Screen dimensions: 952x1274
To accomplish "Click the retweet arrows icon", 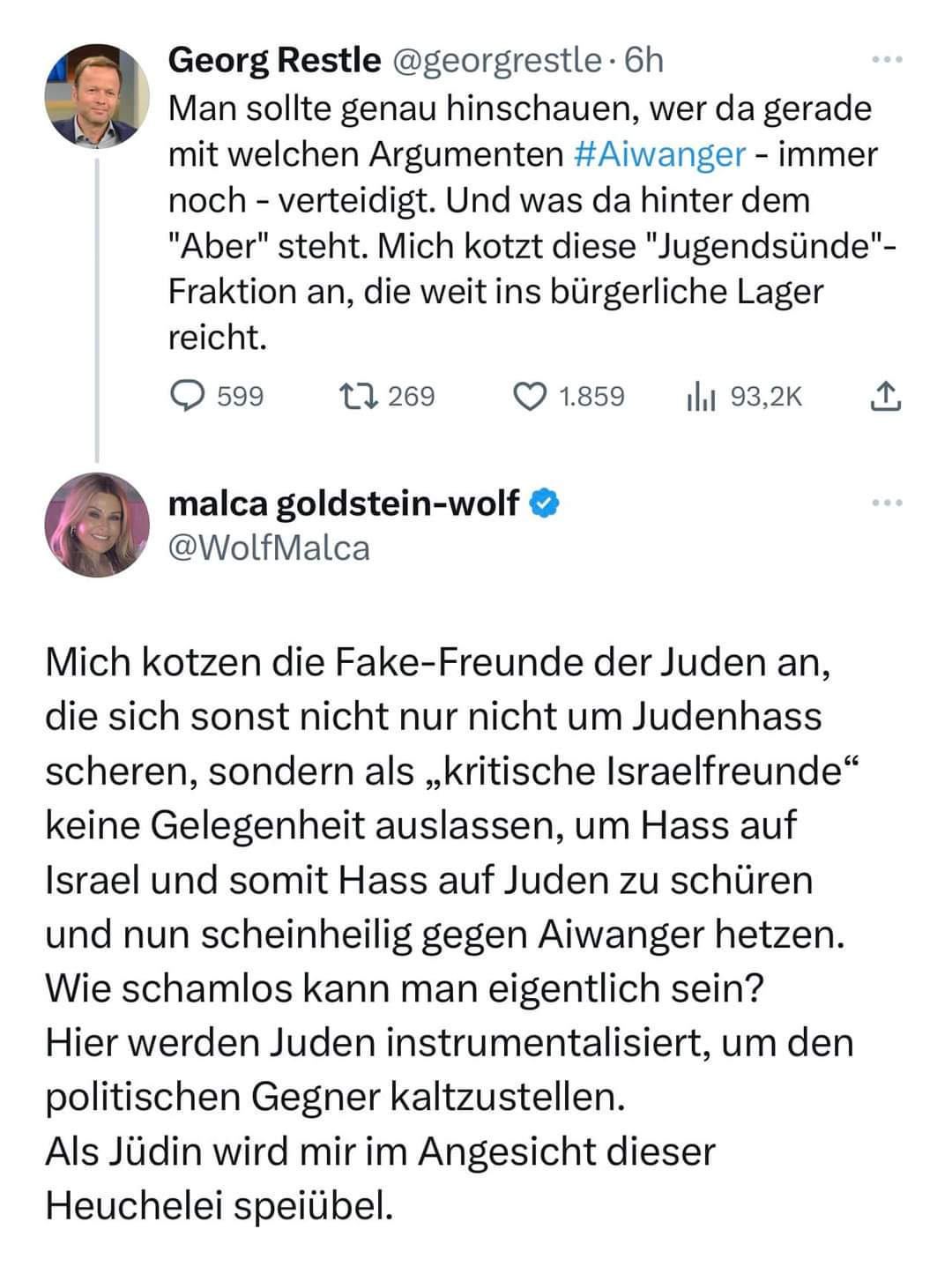I will (x=358, y=397).
